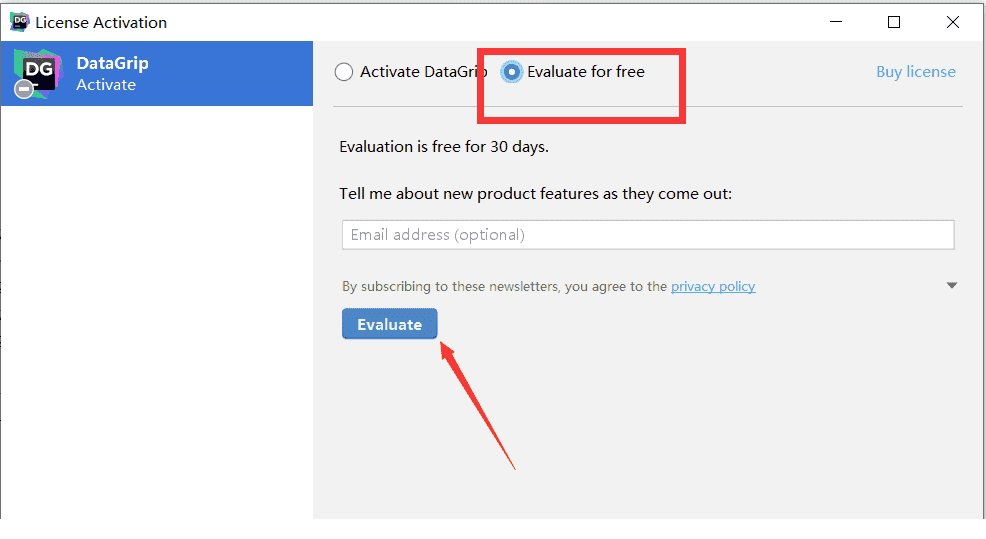Screen dimensions: 986x539
Task: Click the DataGrip logo in the sidebar
Action: point(37,72)
